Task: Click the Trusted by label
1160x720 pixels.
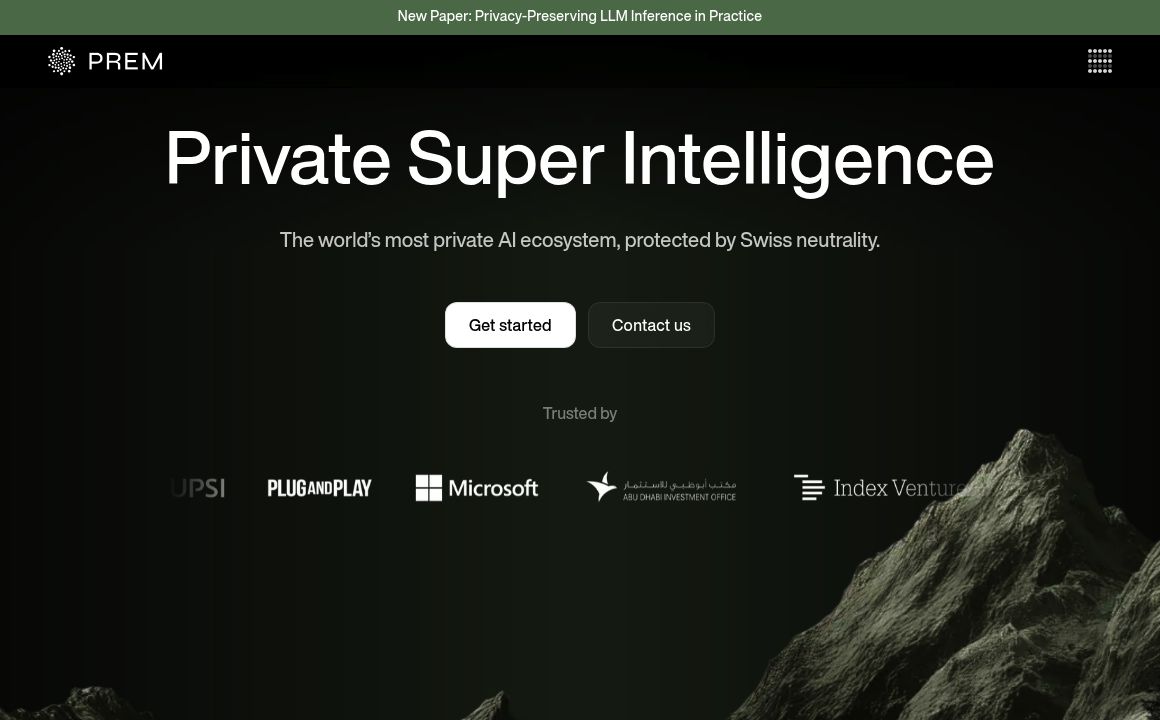Action: (x=579, y=413)
